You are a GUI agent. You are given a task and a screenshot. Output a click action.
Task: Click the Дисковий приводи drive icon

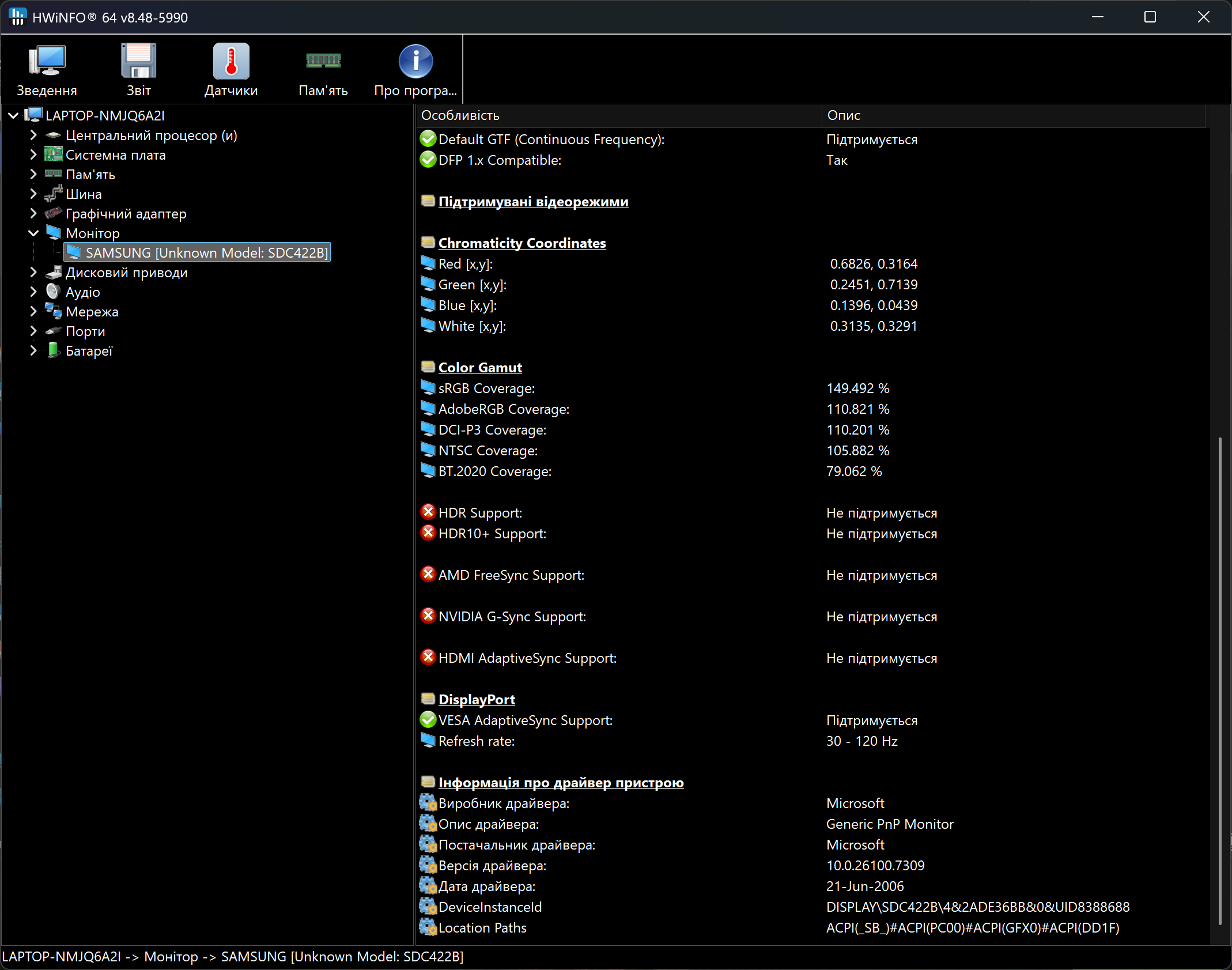(x=54, y=272)
